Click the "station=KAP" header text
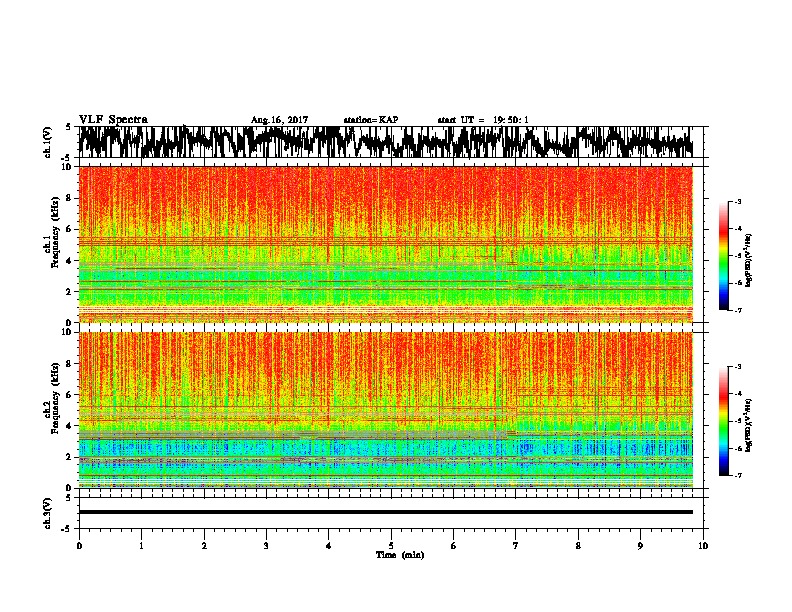The image size is (792, 612). click(x=371, y=120)
